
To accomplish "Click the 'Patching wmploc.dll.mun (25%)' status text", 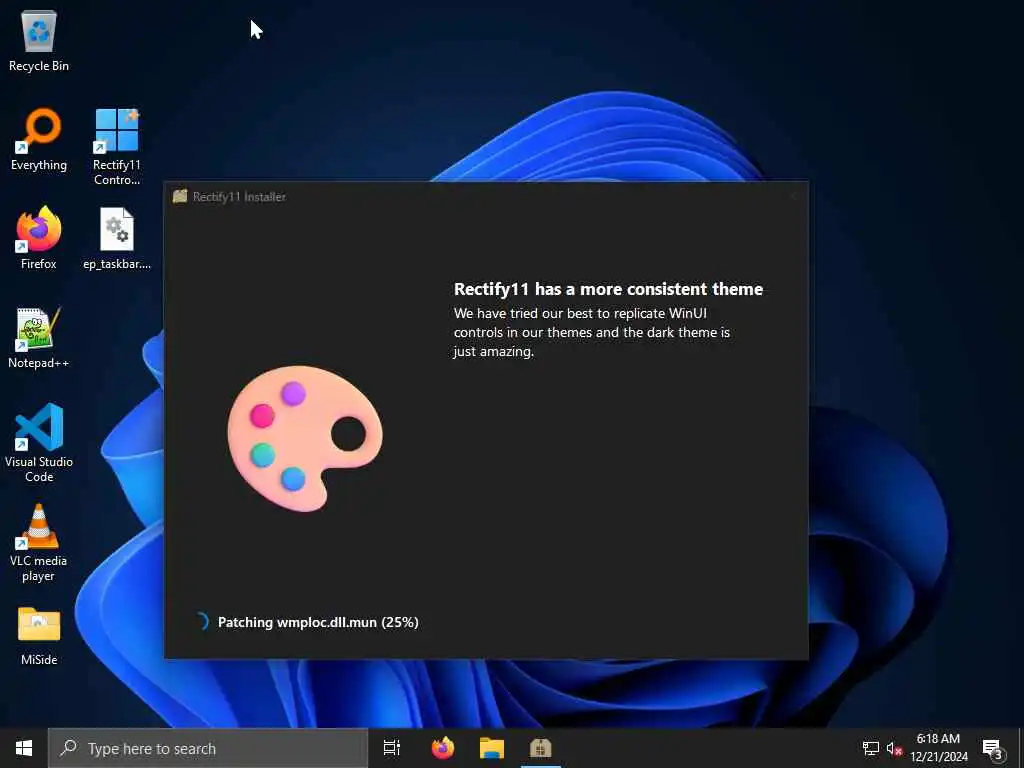I will [318, 622].
